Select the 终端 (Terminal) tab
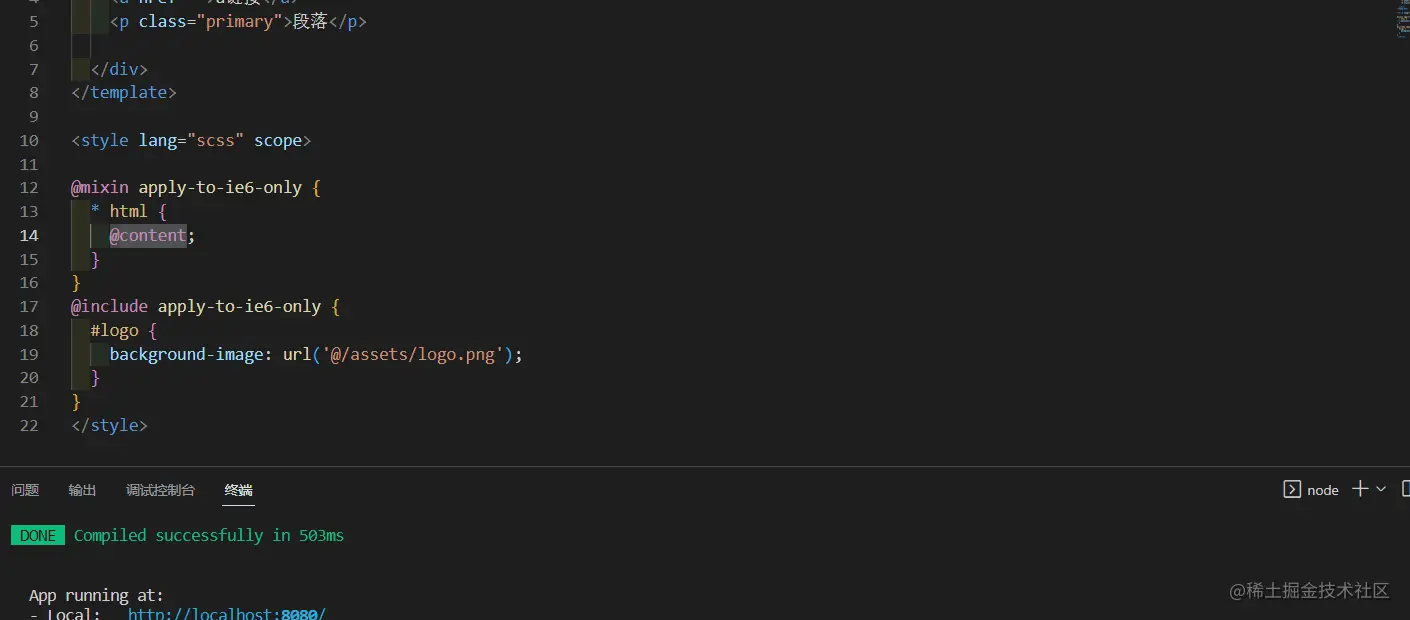Image resolution: width=1410 pixels, height=620 pixels. coord(238,490)
